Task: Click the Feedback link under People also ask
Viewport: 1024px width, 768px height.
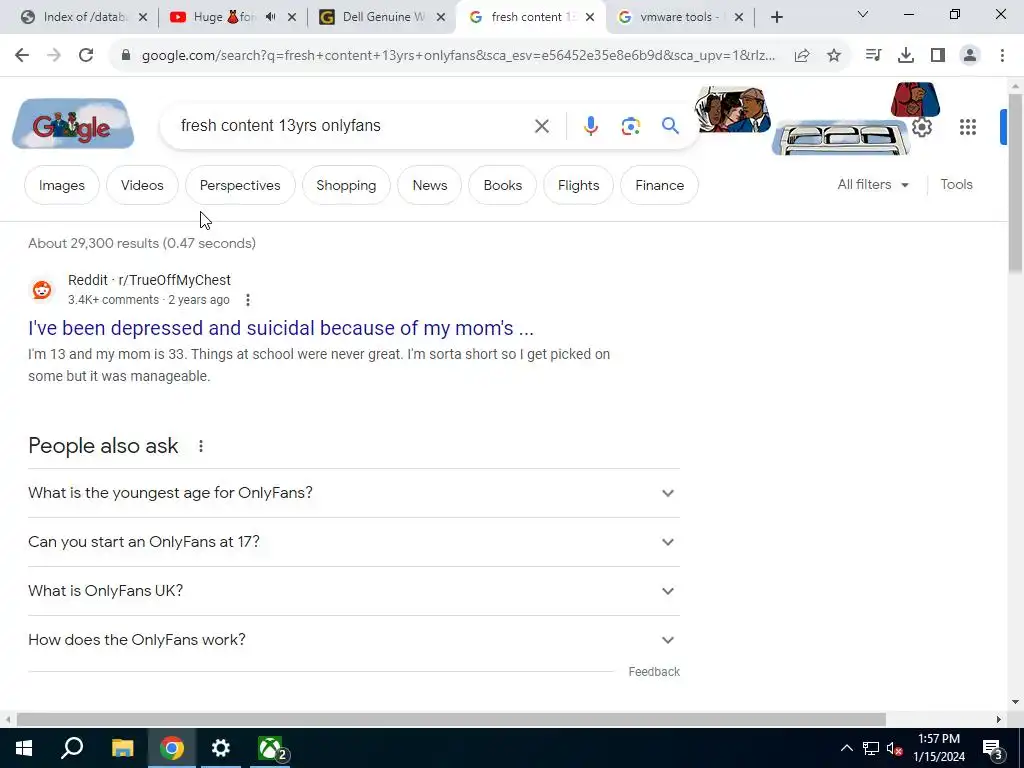Action: click(x=654, y=672)
